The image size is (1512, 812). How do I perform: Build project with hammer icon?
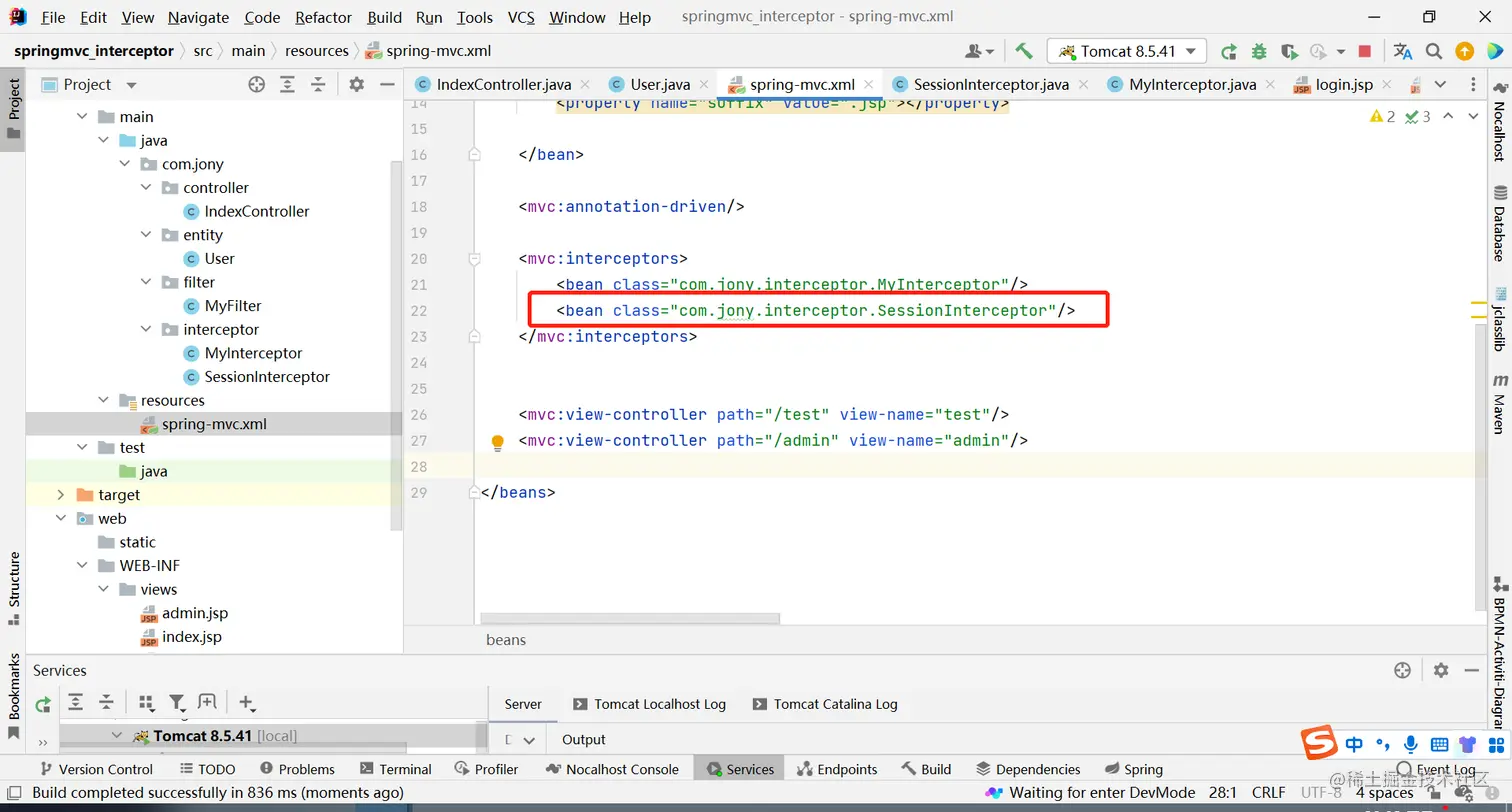(x=1023, y=50)
